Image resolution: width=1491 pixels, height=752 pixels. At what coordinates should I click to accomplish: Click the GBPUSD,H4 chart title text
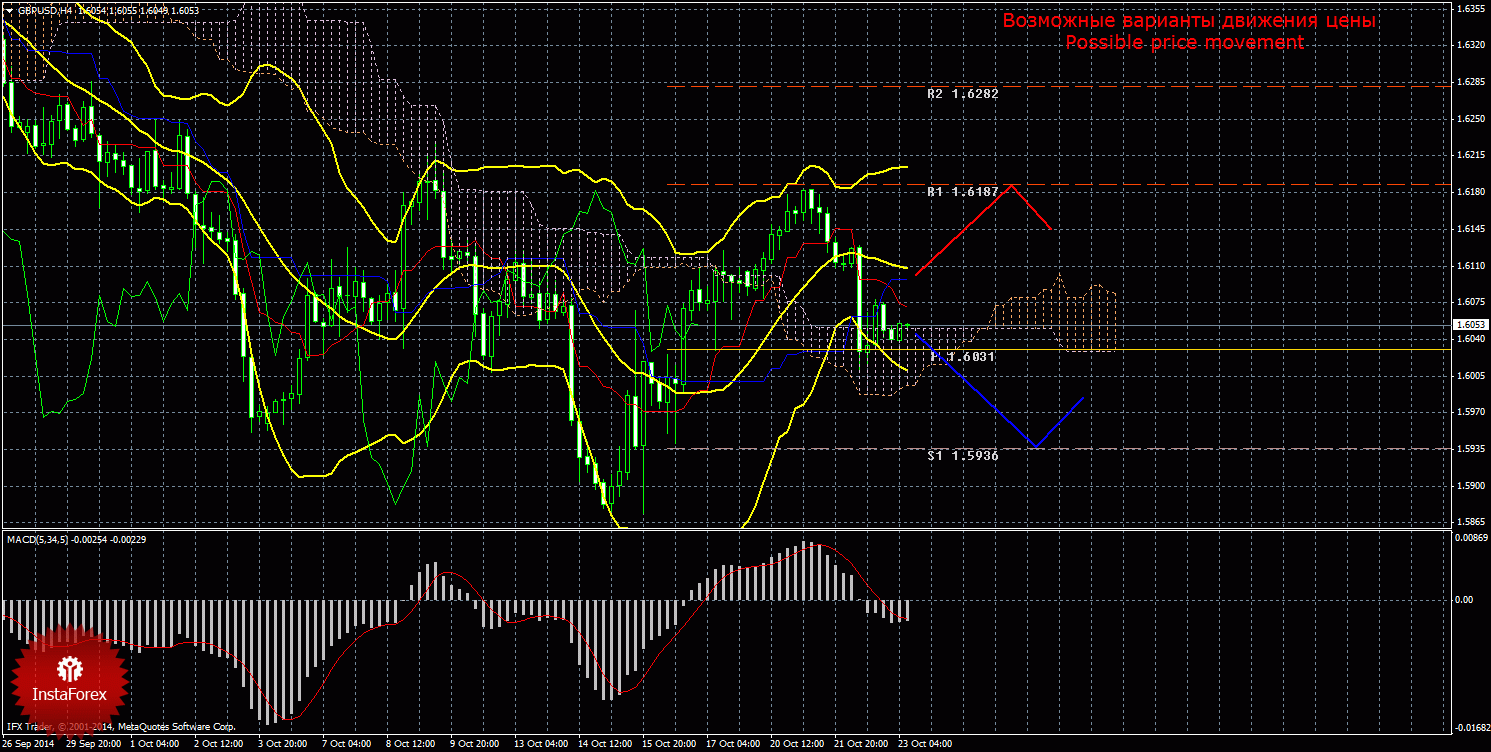(x=46, y=10)
